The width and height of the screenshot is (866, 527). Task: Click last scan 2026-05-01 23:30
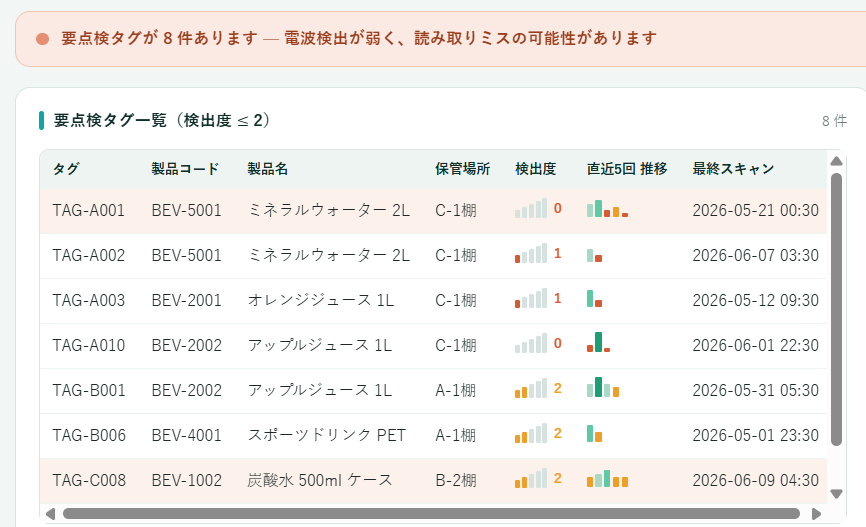pos(755,435)
